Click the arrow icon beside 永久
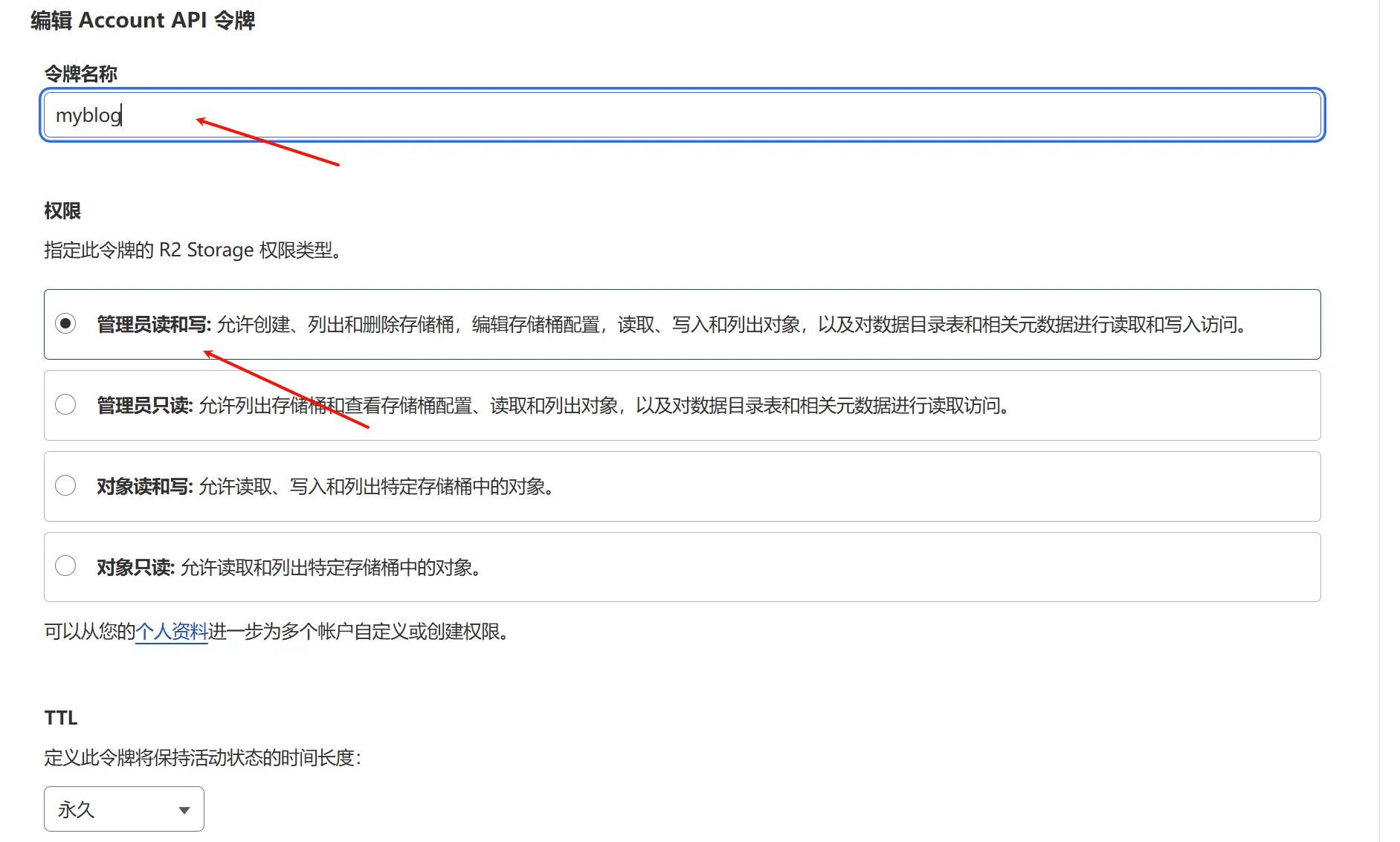The image size is (1400, 842). tap(184, 810)
